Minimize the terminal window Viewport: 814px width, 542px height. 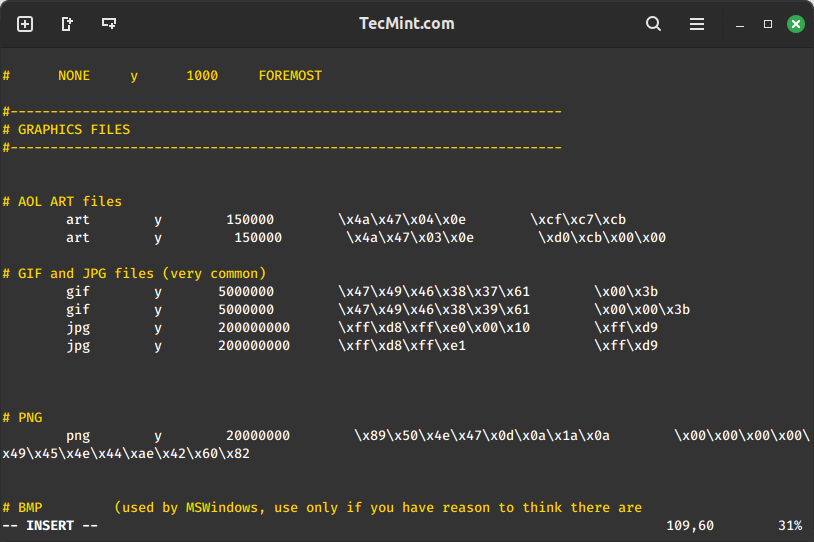740,24
